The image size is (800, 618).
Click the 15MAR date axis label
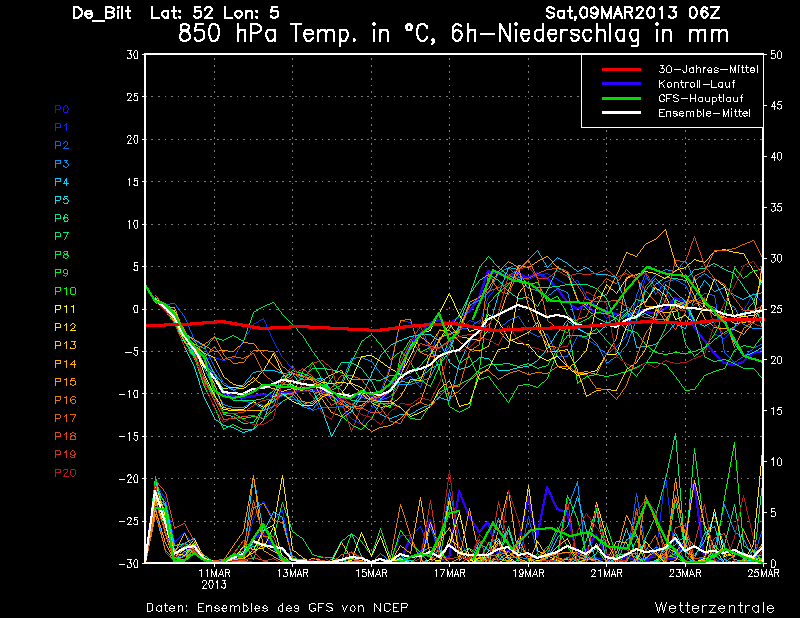pos(371,573)
